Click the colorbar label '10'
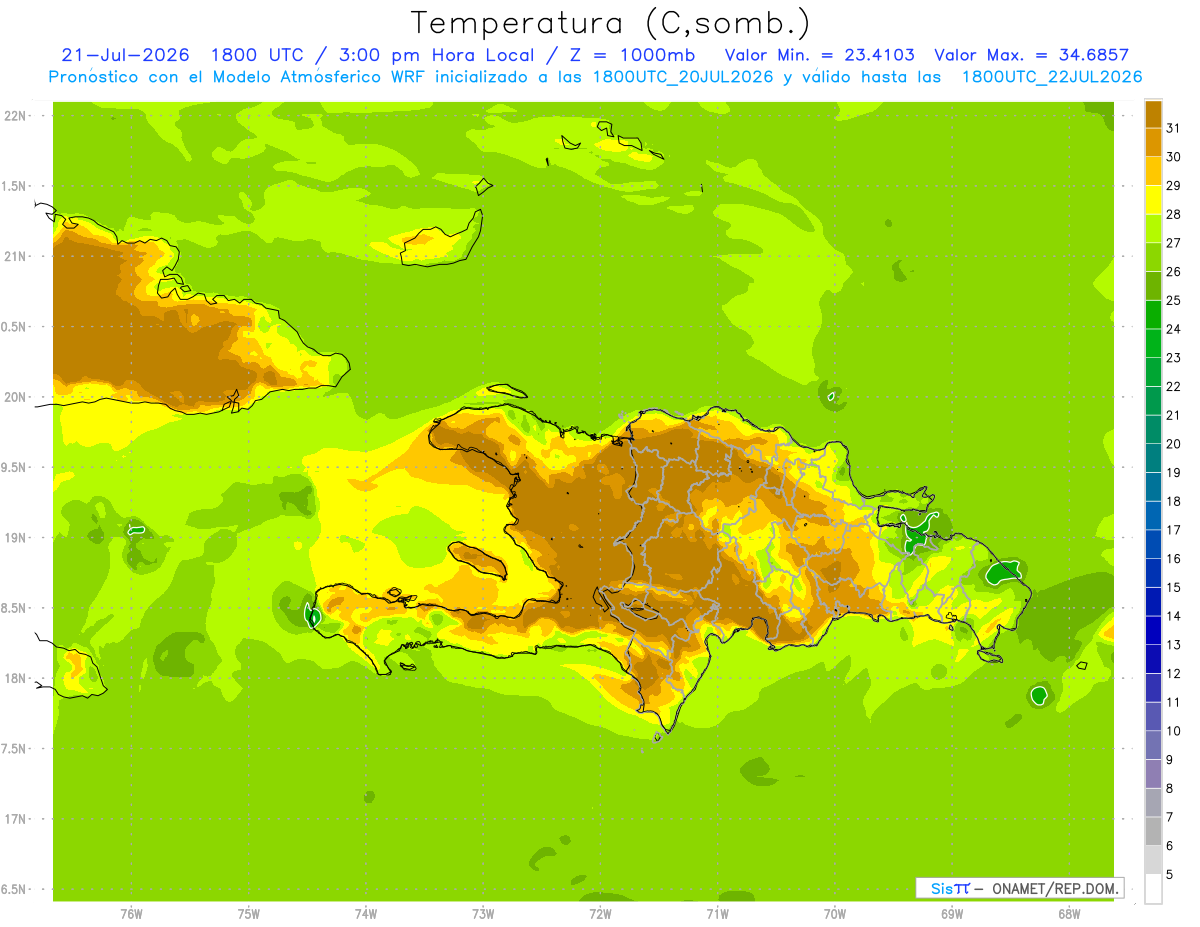Image resolution: width=1200 pixels, height=927 pixels. [1173, 731]
